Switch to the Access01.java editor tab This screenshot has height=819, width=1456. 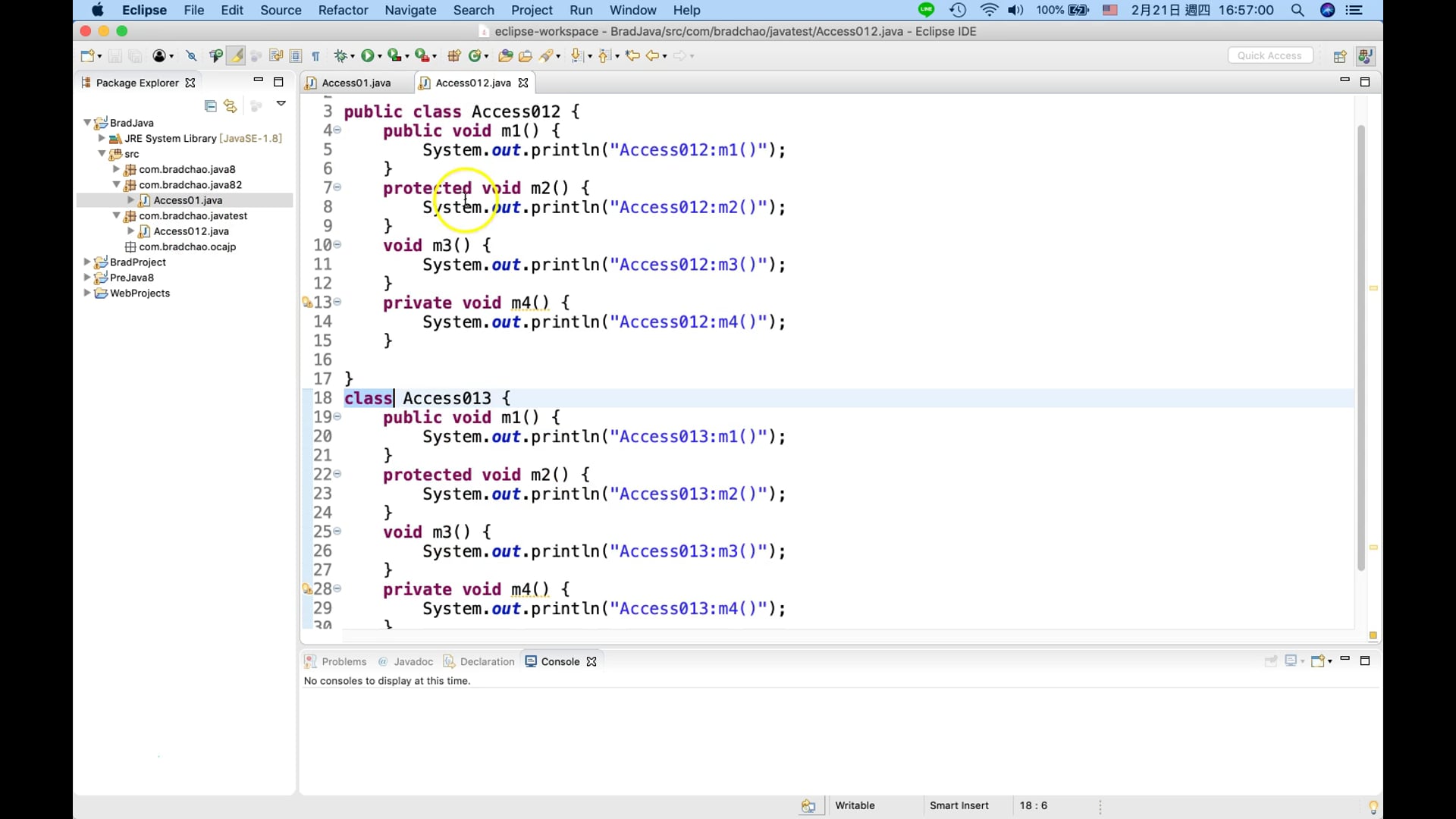356,83
